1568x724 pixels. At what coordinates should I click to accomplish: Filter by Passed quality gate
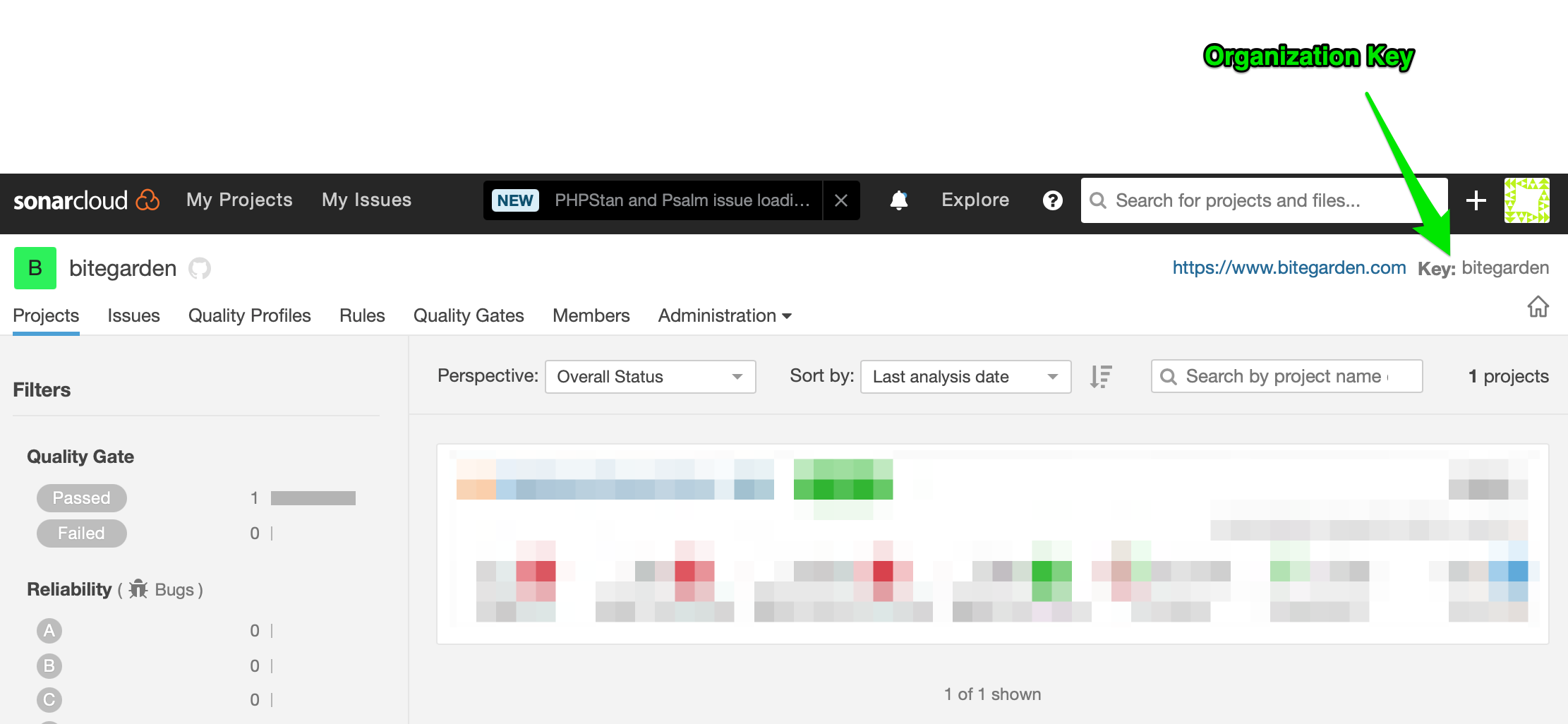[x=81, y=498]
